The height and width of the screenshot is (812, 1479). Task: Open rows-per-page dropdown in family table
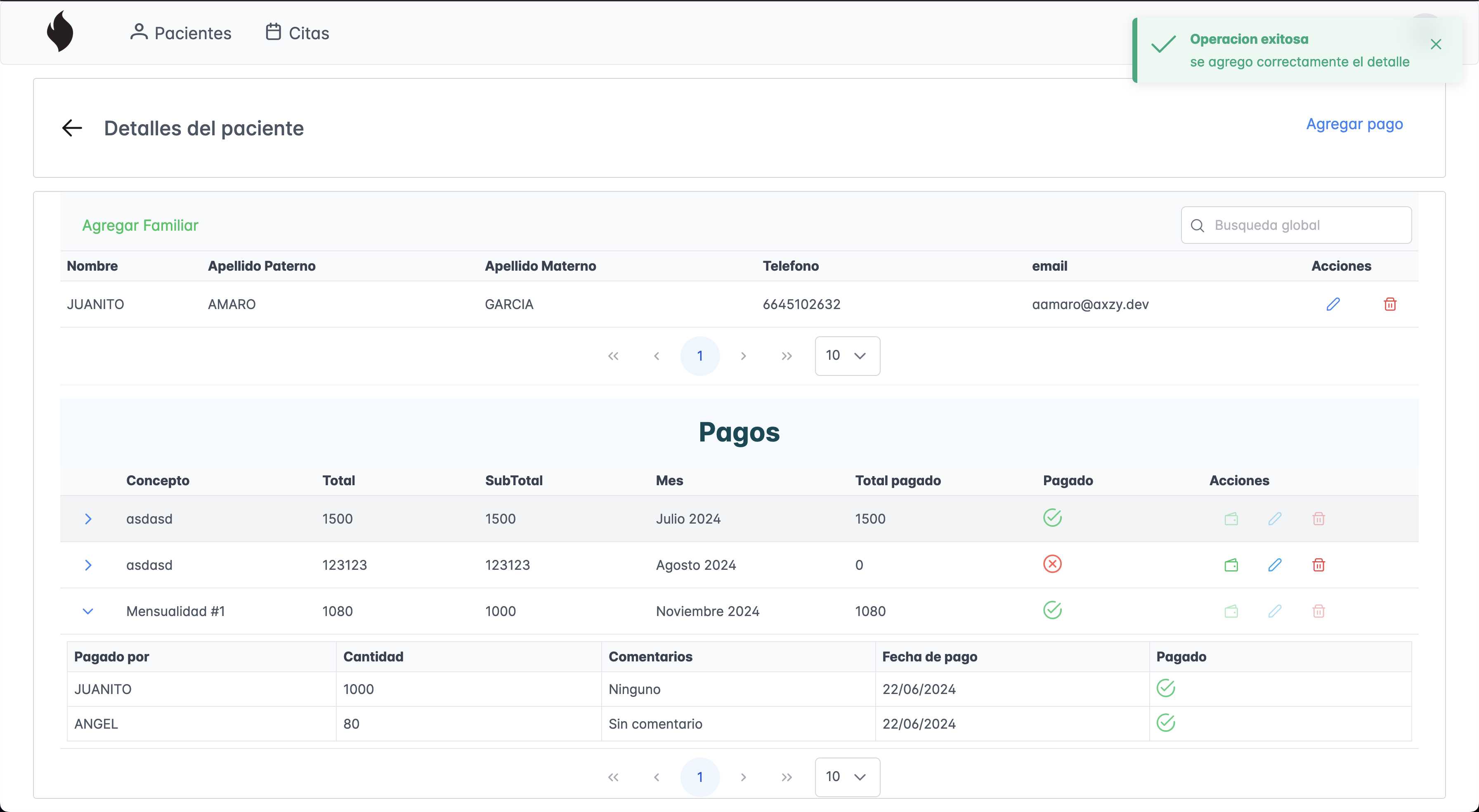coord(847,356)
